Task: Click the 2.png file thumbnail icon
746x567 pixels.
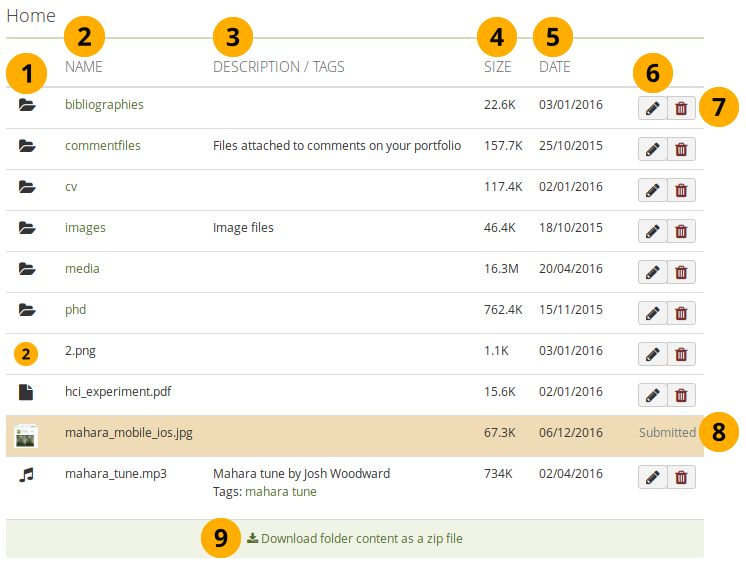Action: (27, 352)
